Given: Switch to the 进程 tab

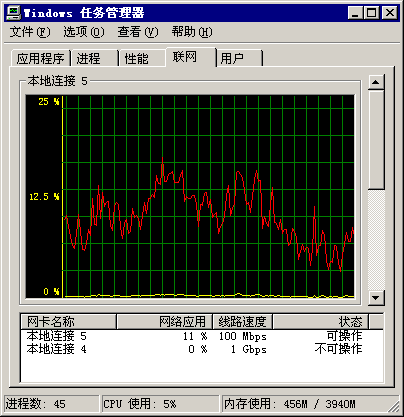Looking at the screenshot, I should coord(95,58).
